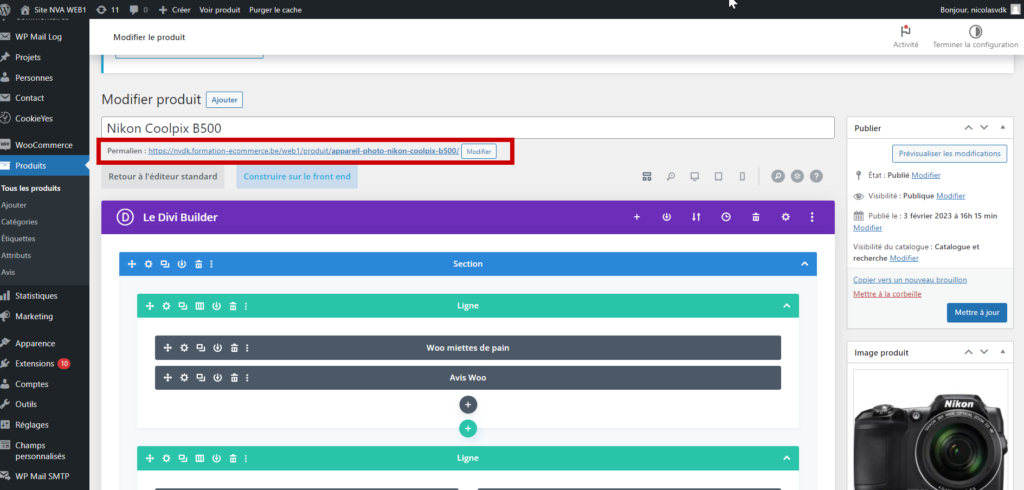Click Retour à l'éditeur standard button
1024x490 pixels.
point(163,176)
